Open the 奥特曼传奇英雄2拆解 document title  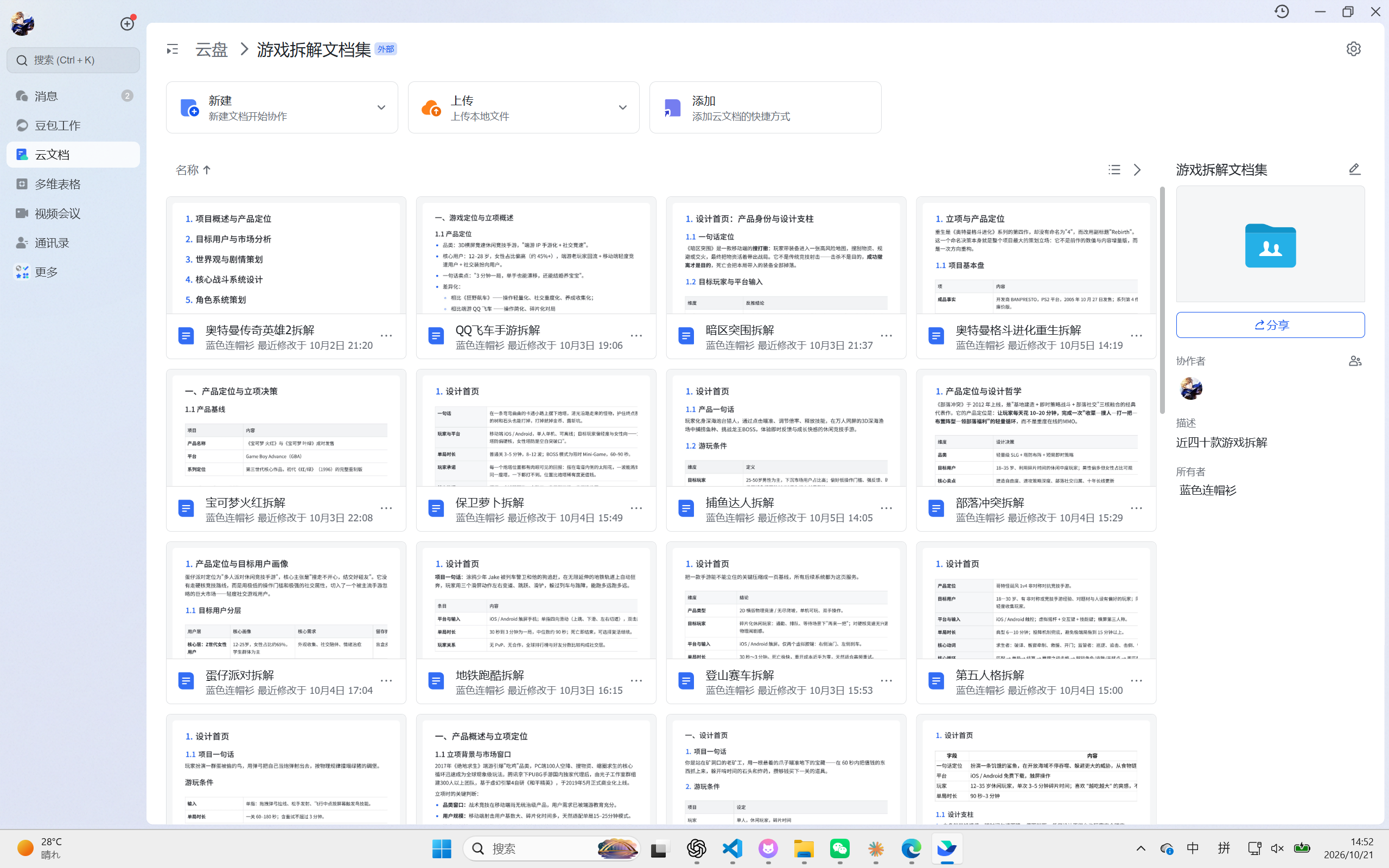[260, 330]
